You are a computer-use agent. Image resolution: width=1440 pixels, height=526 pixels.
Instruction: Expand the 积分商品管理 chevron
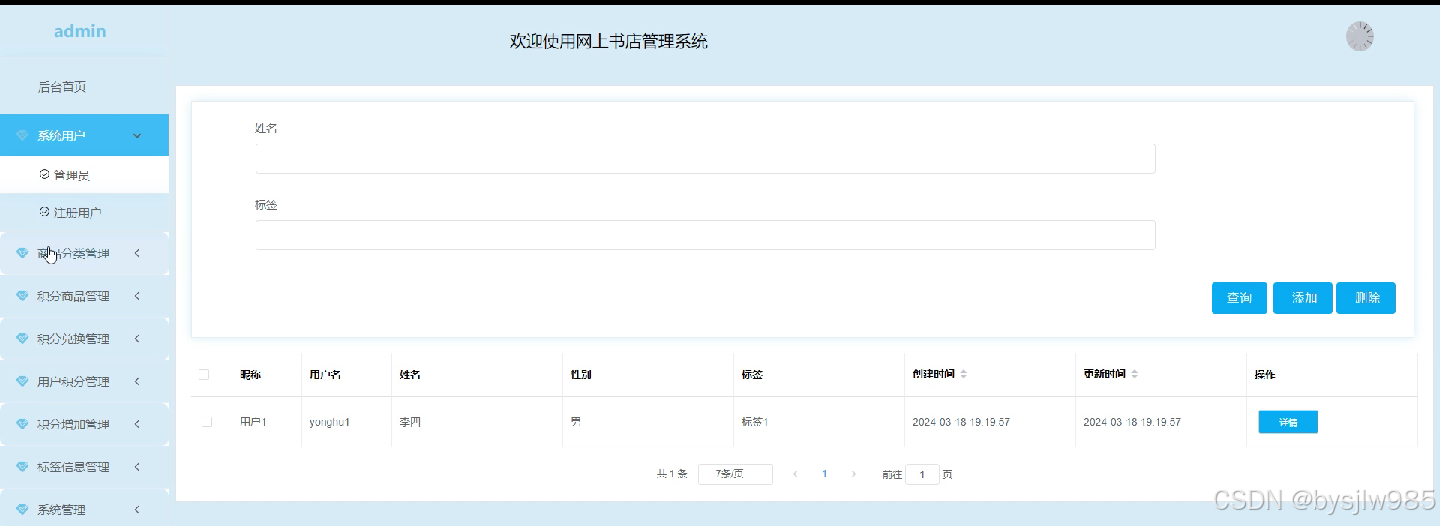(x=137, y=296)
